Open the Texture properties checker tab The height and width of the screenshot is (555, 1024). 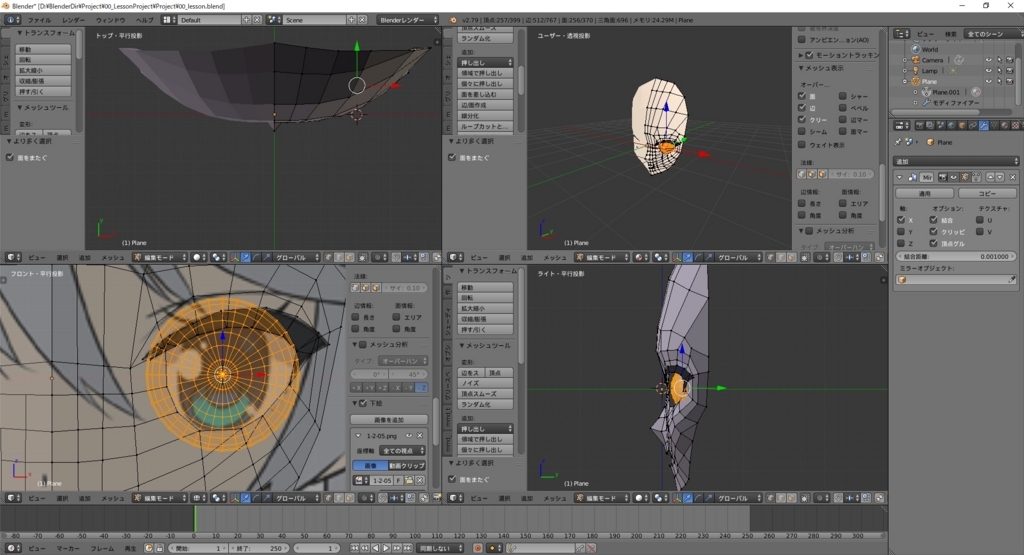click(x=1015, y=125)
